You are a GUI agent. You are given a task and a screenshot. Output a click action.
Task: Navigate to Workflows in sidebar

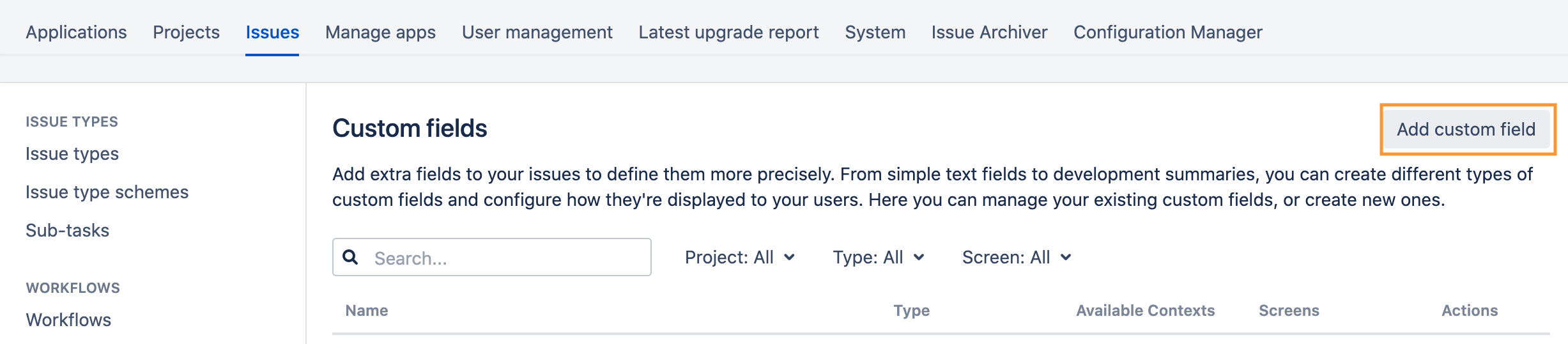(68, 320)
